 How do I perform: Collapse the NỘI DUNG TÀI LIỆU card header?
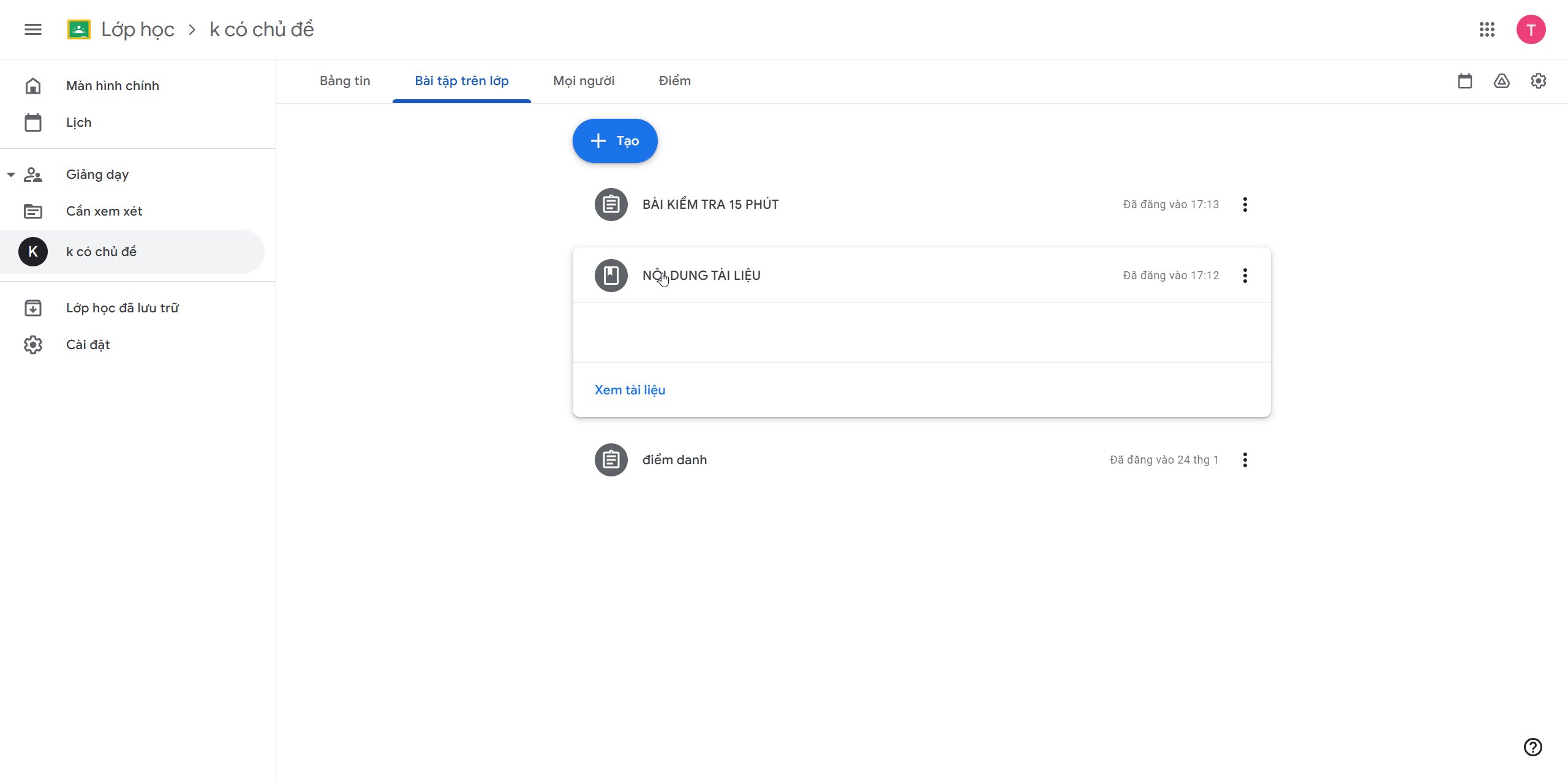point(919,276)
